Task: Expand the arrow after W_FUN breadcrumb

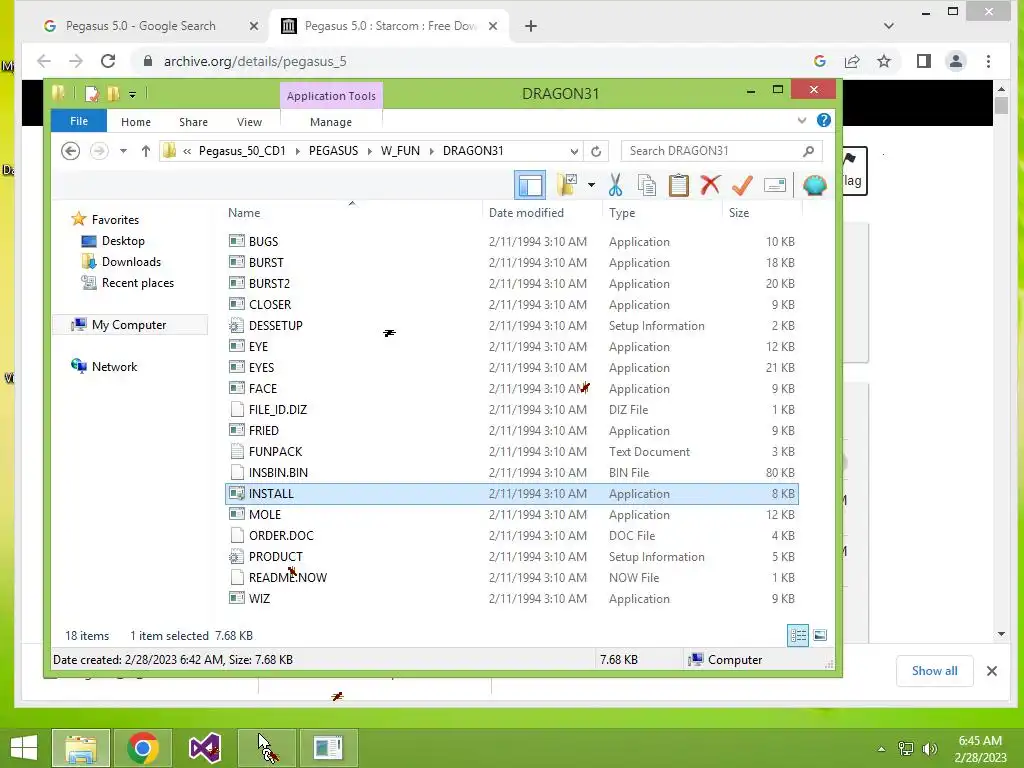Action: pyautogui.click(x=432, y=151)
